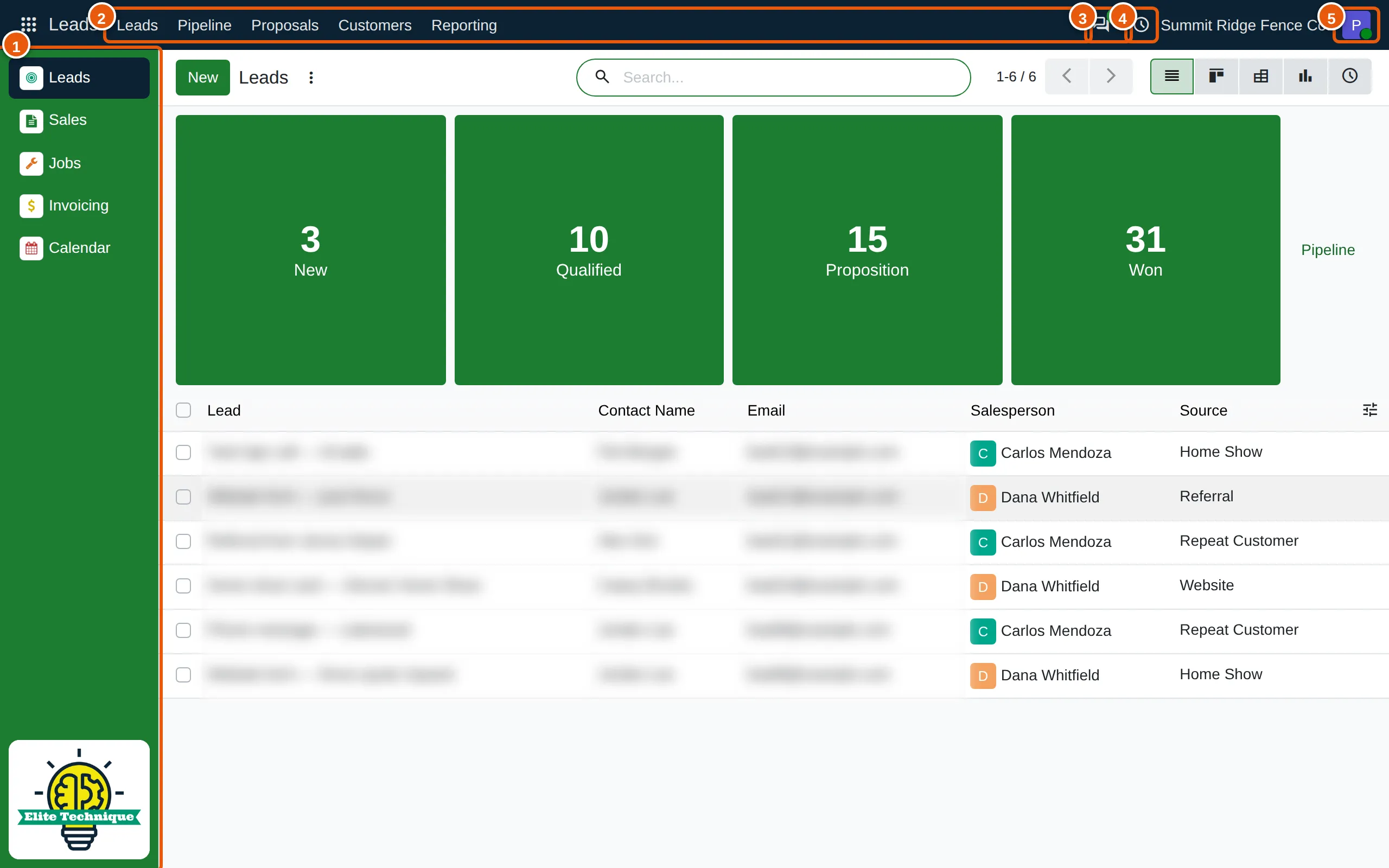Open the Proposals menu
The height and width of the screenshot is (868, 1389).
click(285, 25)
